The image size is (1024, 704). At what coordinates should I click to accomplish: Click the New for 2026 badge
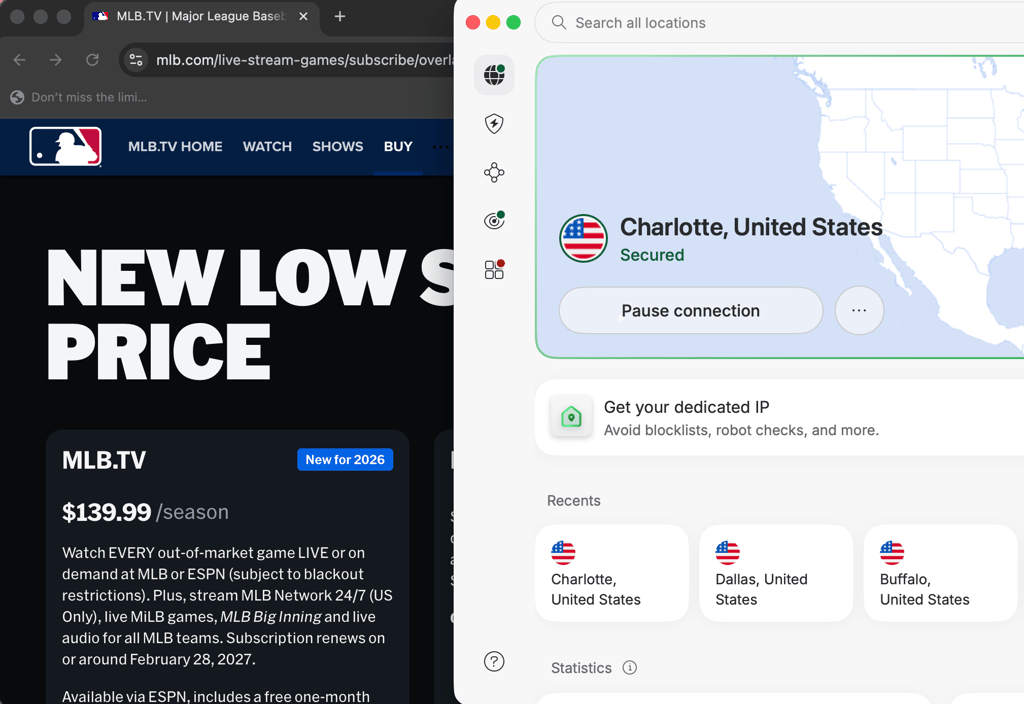pyautogui.click(x=345, y=460)
